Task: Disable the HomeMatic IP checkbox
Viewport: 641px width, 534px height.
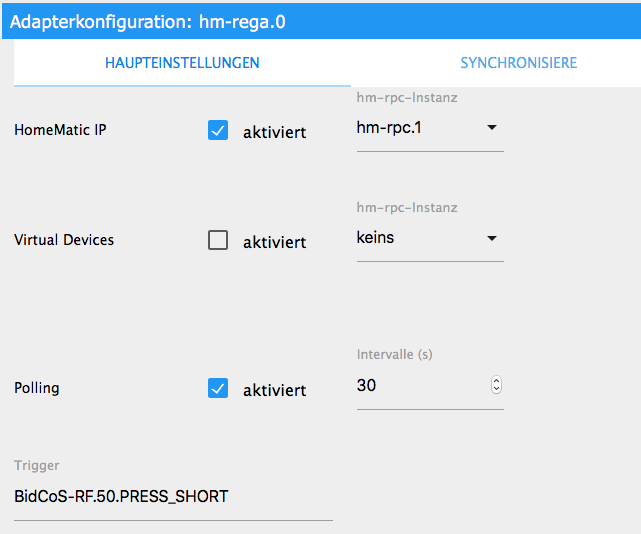Action: coord(218,130)
